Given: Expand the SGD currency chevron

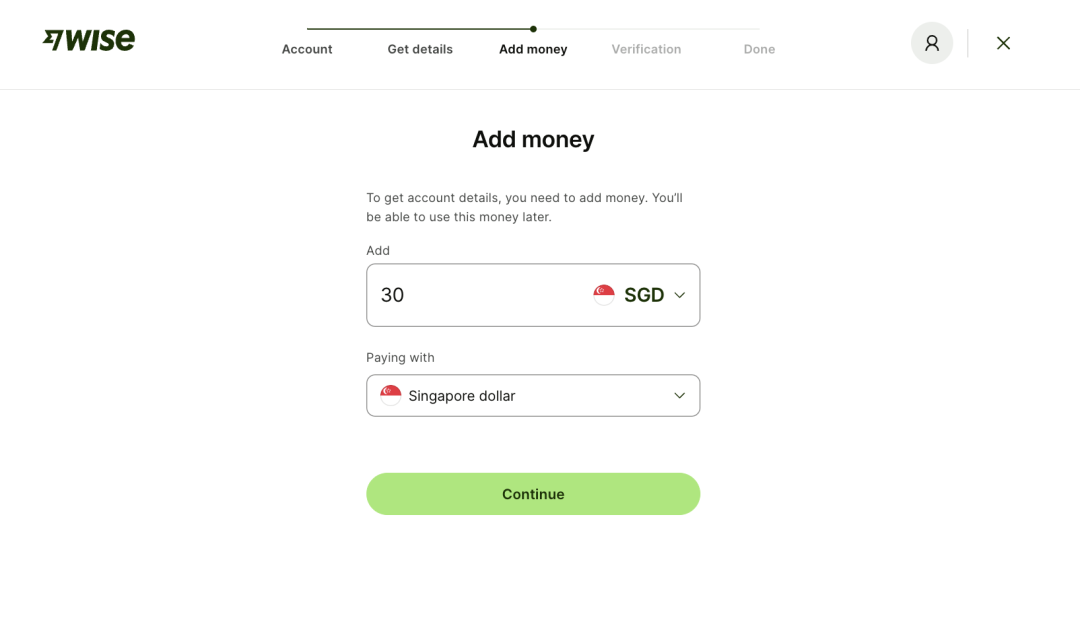Looking at the screenshot, I should [680, 295].
